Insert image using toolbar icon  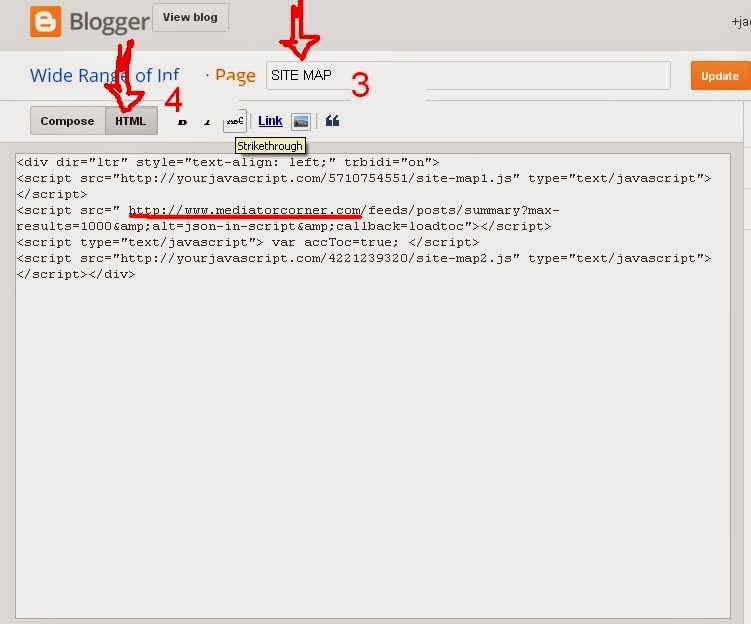tap(301, 122)
